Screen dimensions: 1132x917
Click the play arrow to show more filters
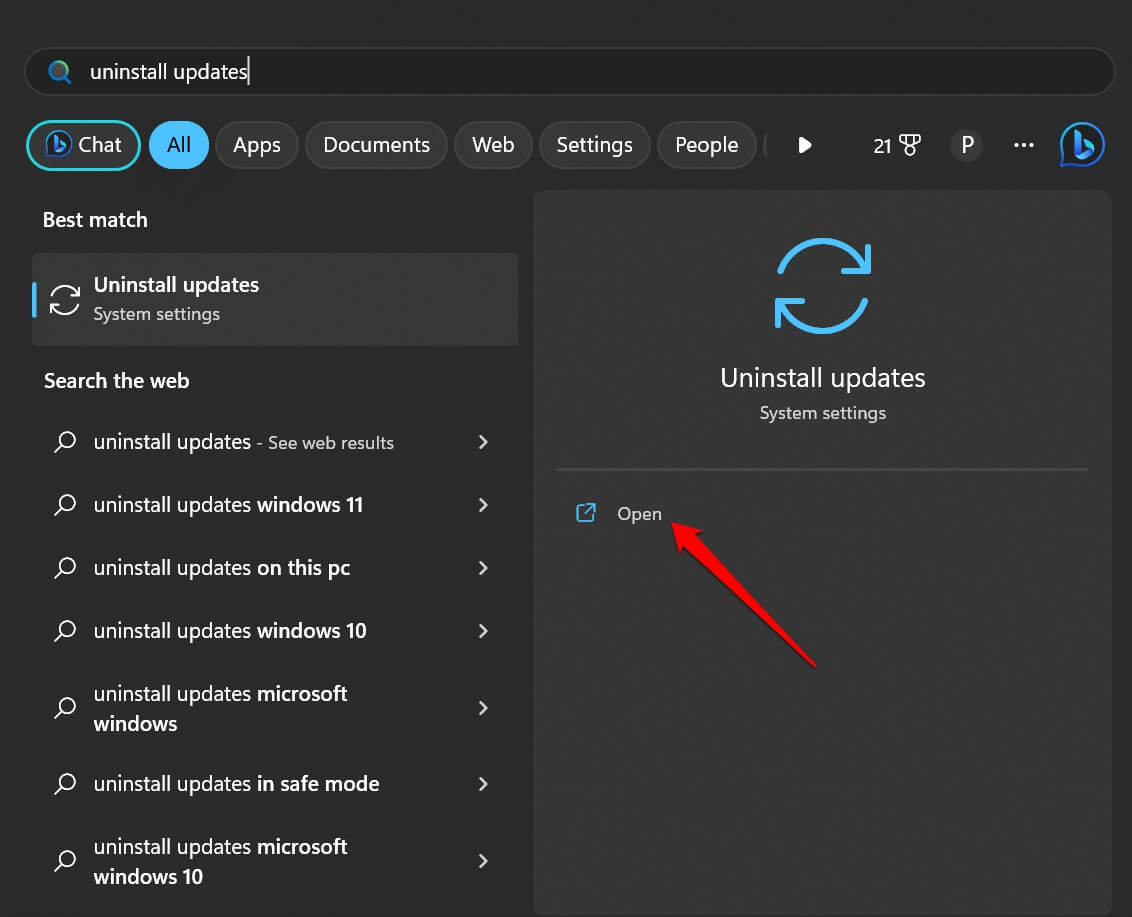804,145
